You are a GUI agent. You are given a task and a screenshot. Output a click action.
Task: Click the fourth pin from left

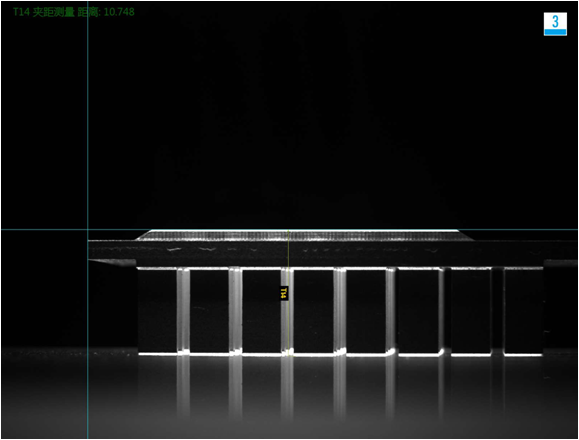[x=340, y=311]
